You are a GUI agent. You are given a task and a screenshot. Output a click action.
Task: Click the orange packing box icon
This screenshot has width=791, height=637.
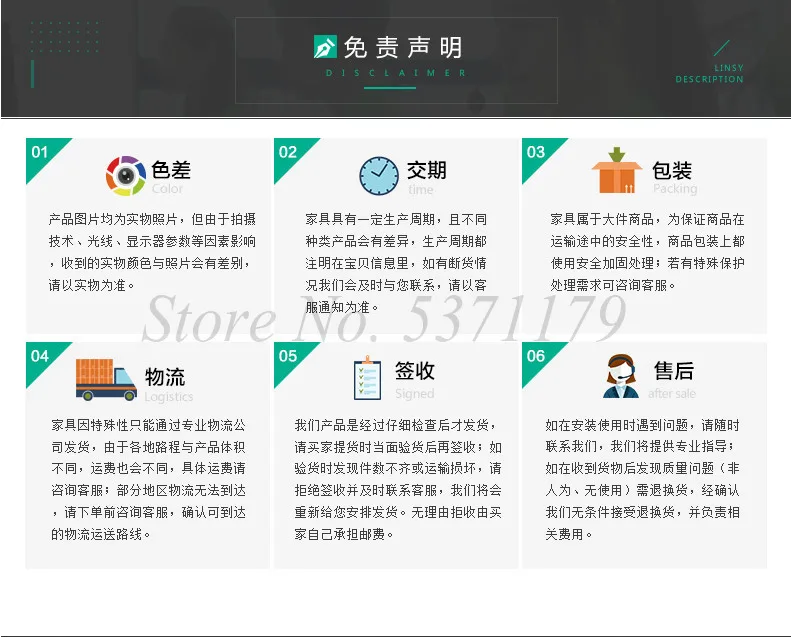point(616,170)
